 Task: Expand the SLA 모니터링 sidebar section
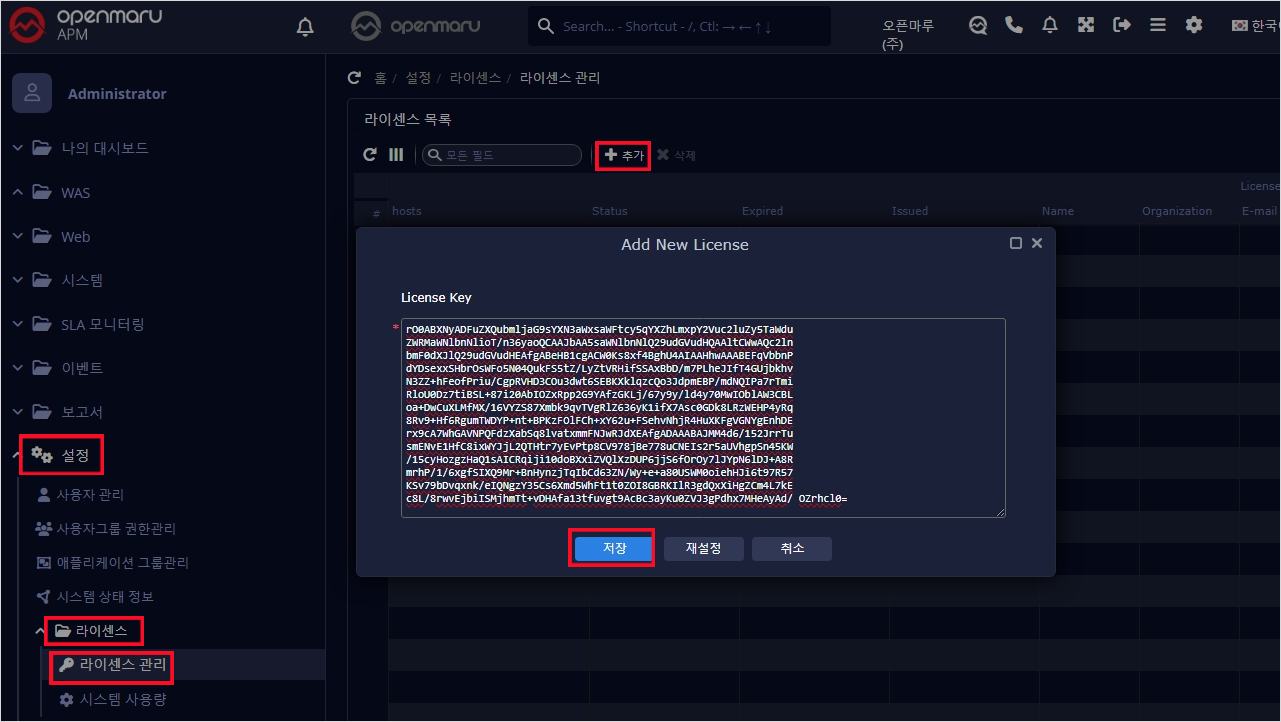pos(102,324)
